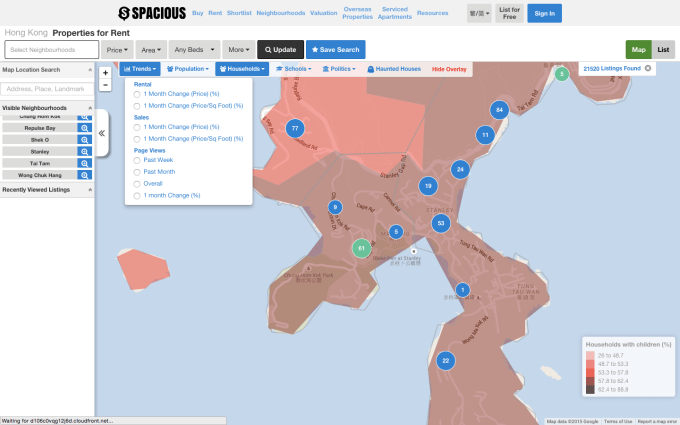Image resolution: width=680 pixels, height=425 pixels.
Task: Click zoom icon for Wong Chuk Hang
Action: (x=85, y=173)
